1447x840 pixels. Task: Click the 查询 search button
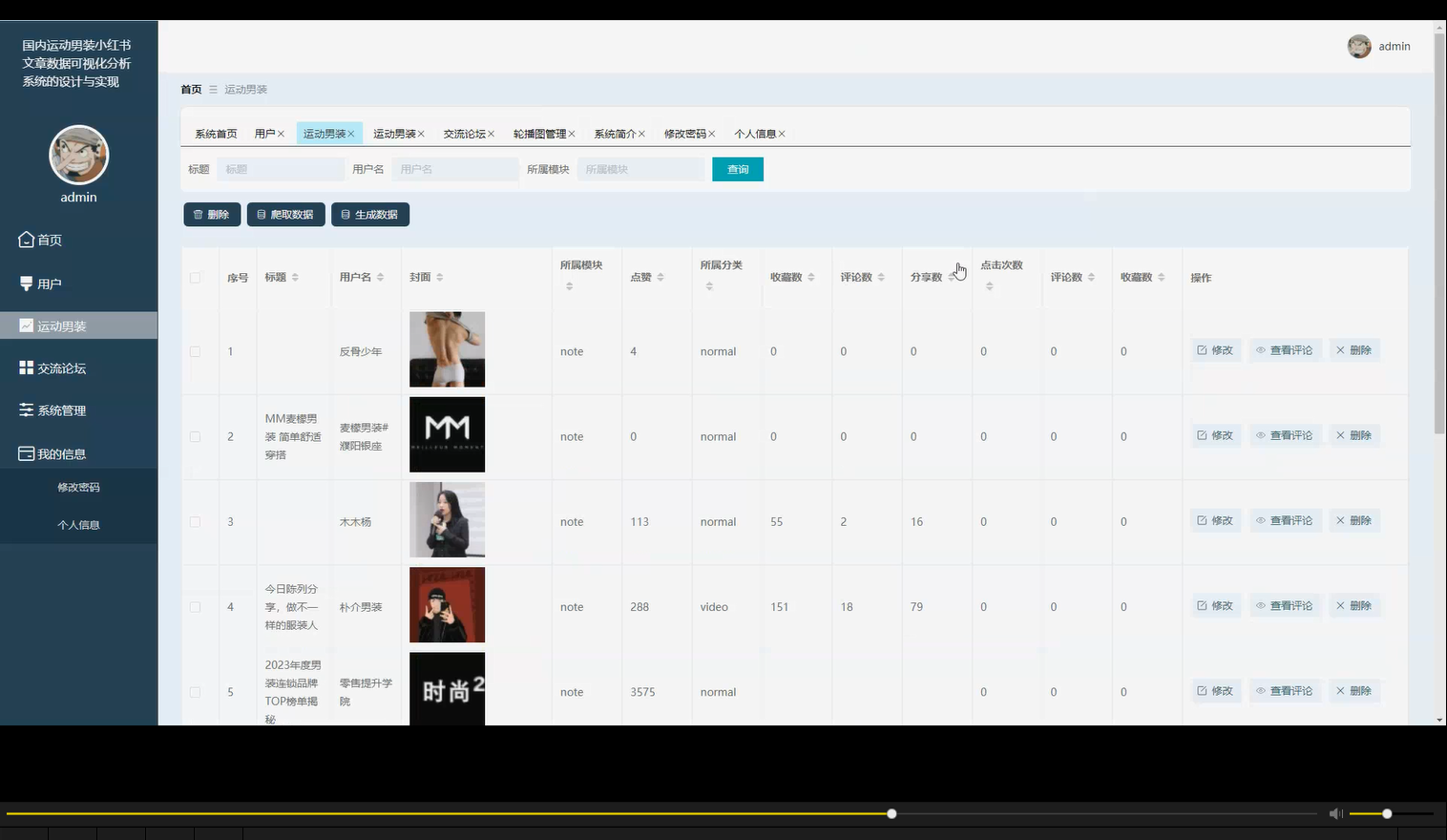737,169
